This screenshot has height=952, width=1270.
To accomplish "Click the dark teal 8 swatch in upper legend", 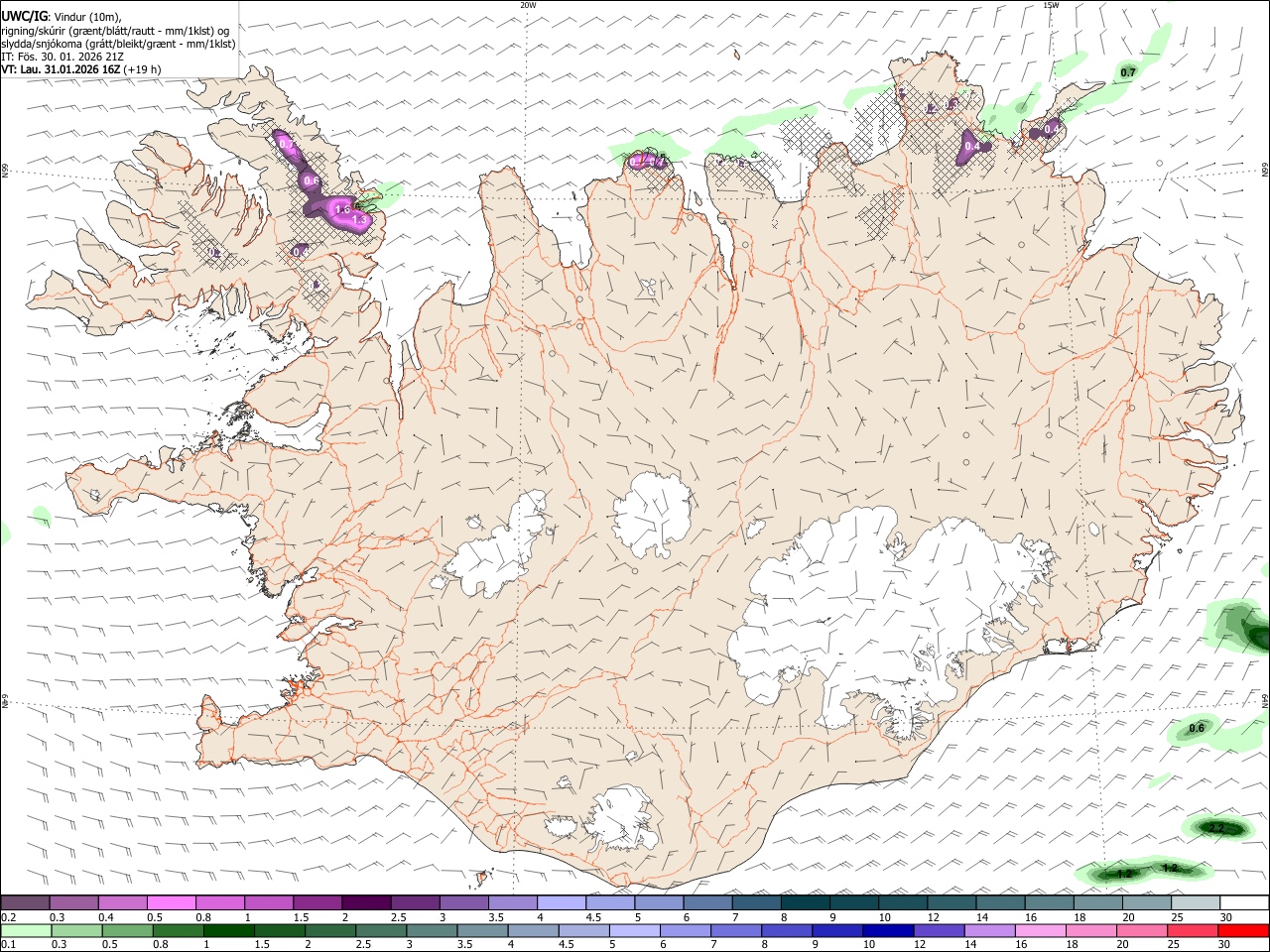I will coord(805,903).
